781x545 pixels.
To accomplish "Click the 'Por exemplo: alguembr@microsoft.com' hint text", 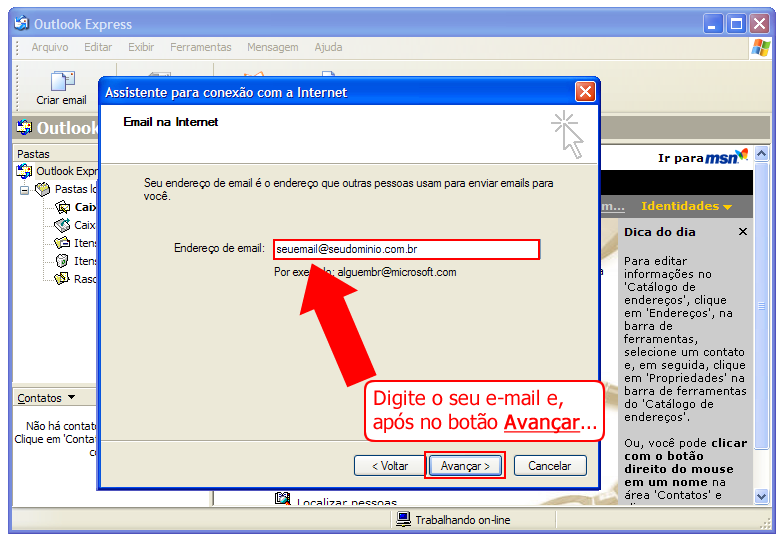I will 365,272.
